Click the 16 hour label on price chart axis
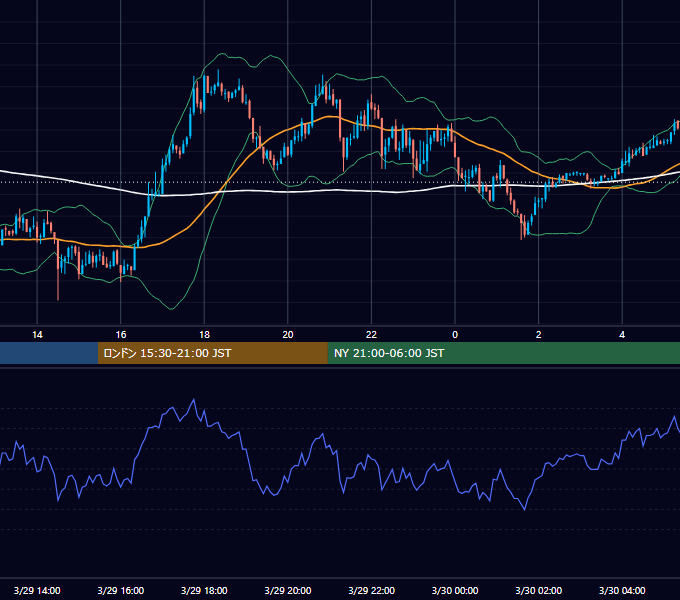The image size is (680, 600). [x=121, y=335]
